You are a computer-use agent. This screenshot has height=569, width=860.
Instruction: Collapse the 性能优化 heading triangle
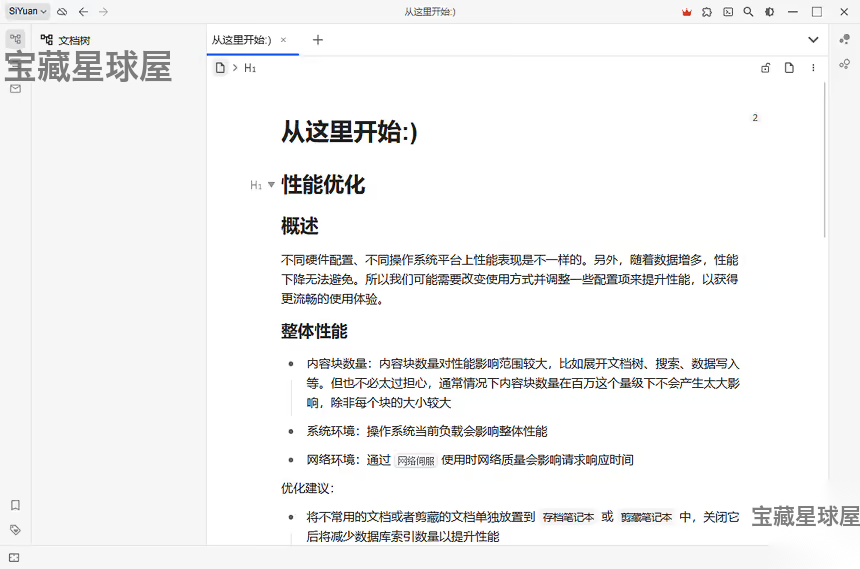point(271,185)
